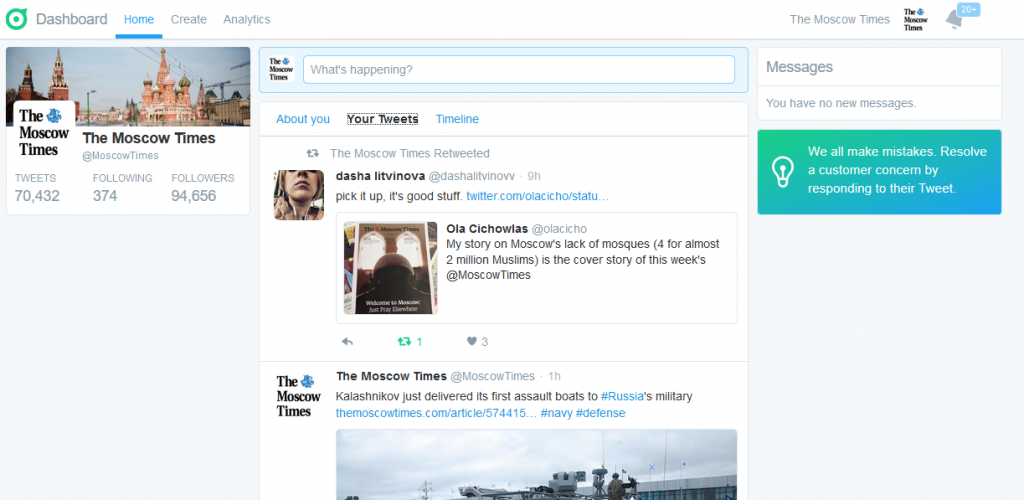
Task: Switch to About you tab
Action: click(303, 119)
